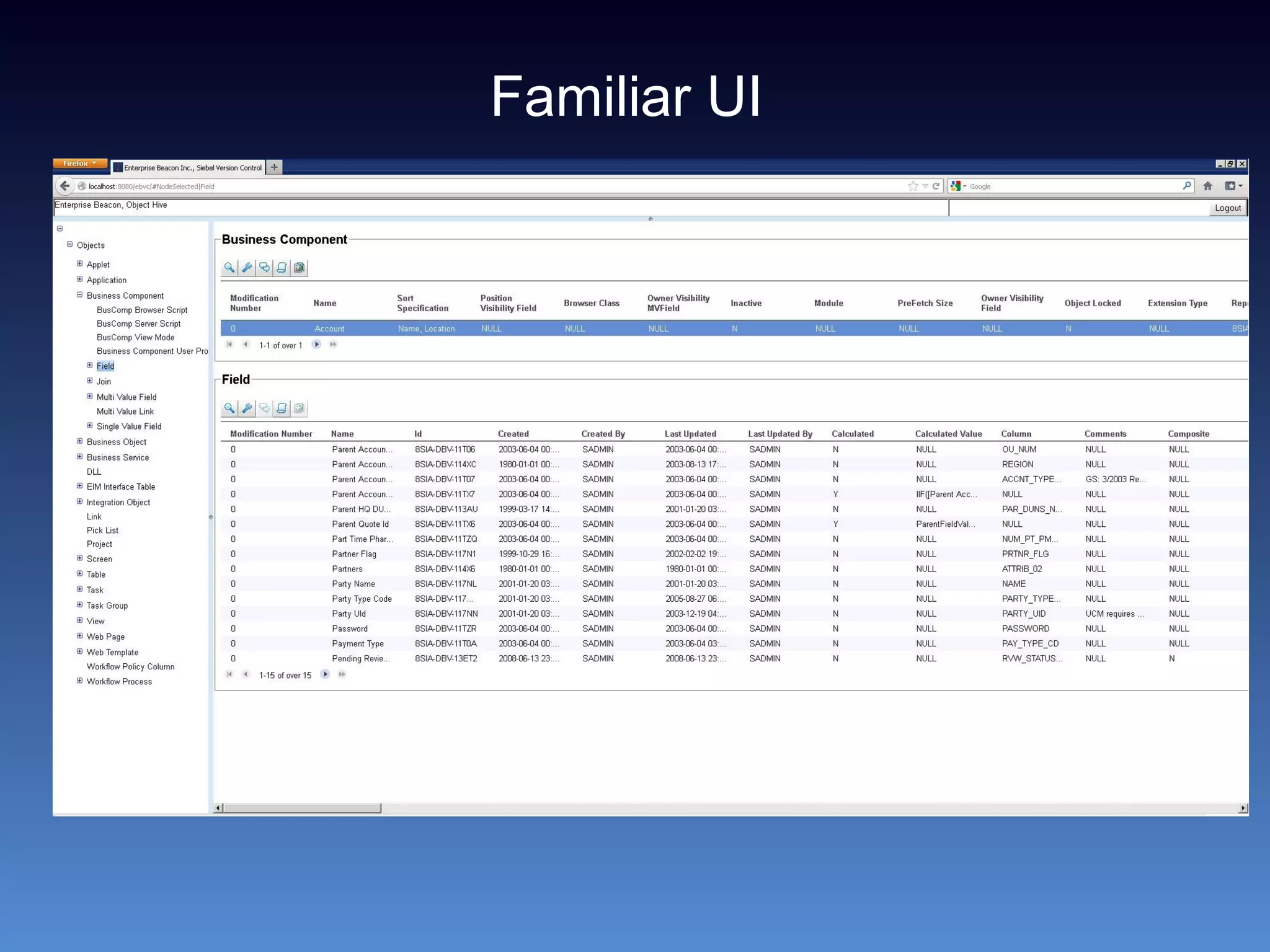This screenshot has width=1270, height=952.
Task: Go to previous page of Field list
Action: 246,674
